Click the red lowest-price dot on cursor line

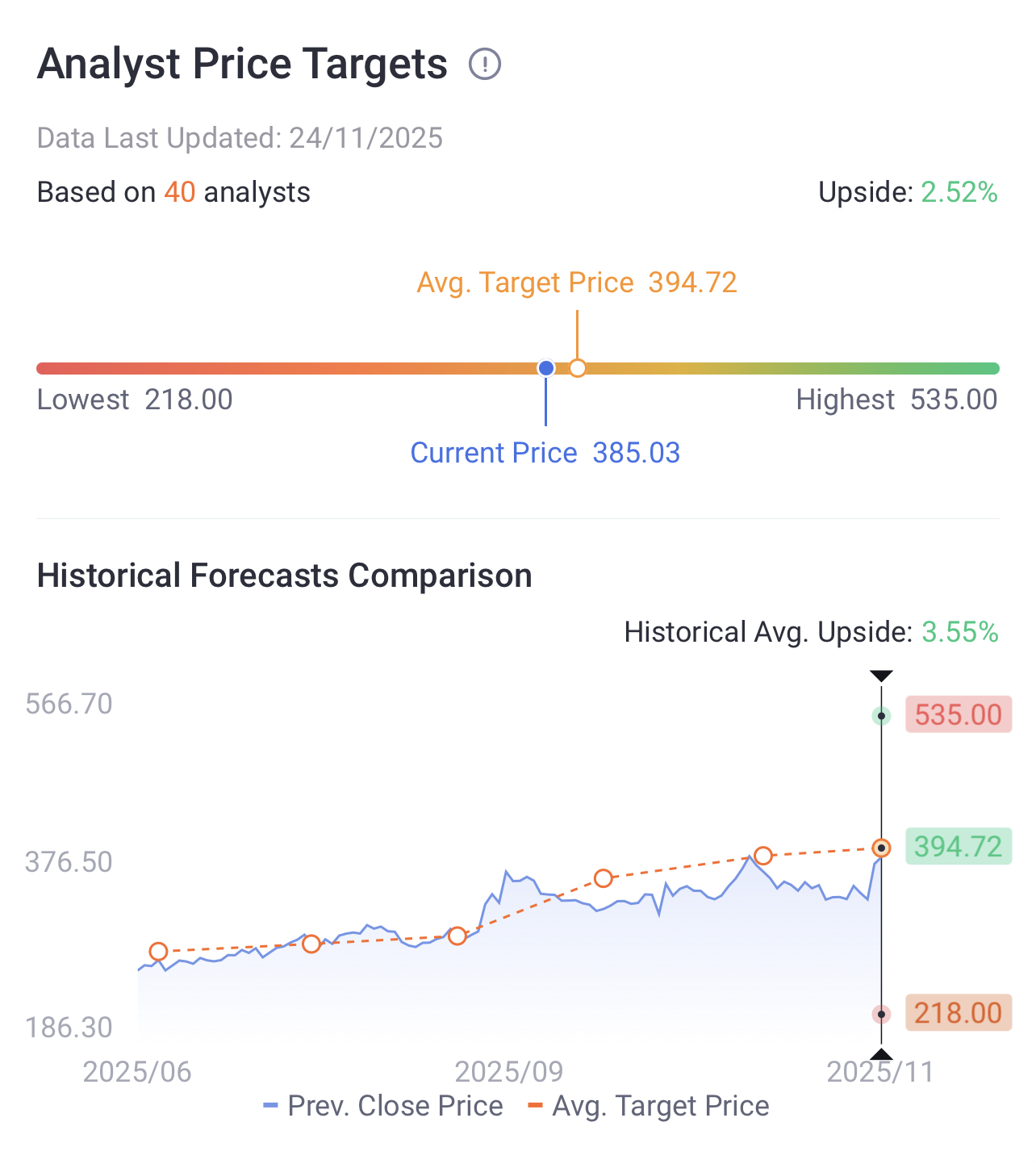(881, 1015)
